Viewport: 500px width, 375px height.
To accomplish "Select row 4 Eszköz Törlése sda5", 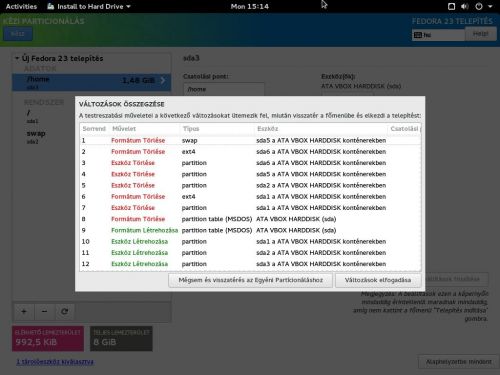I will [250, 174].
